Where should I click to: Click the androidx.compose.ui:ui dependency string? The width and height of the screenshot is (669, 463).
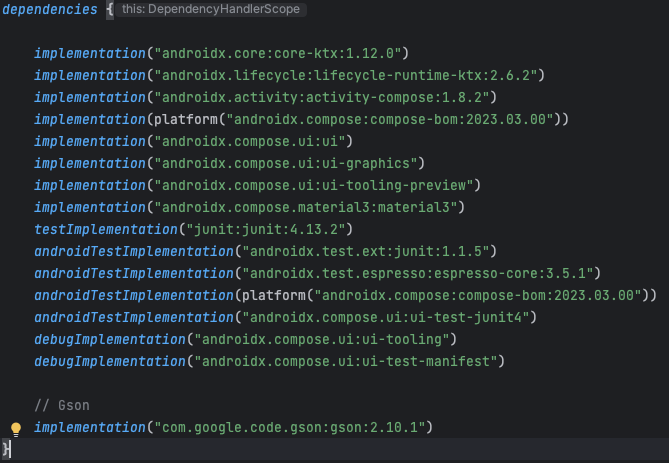pyautogui.click(x=249, y=142)
